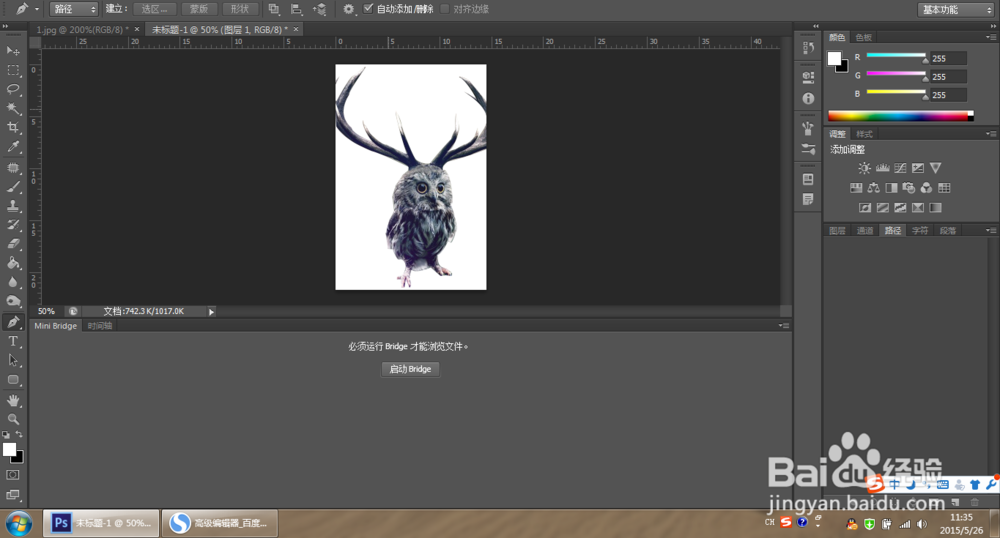
Task: Open pen options gear menu
Action: [348, 9]
